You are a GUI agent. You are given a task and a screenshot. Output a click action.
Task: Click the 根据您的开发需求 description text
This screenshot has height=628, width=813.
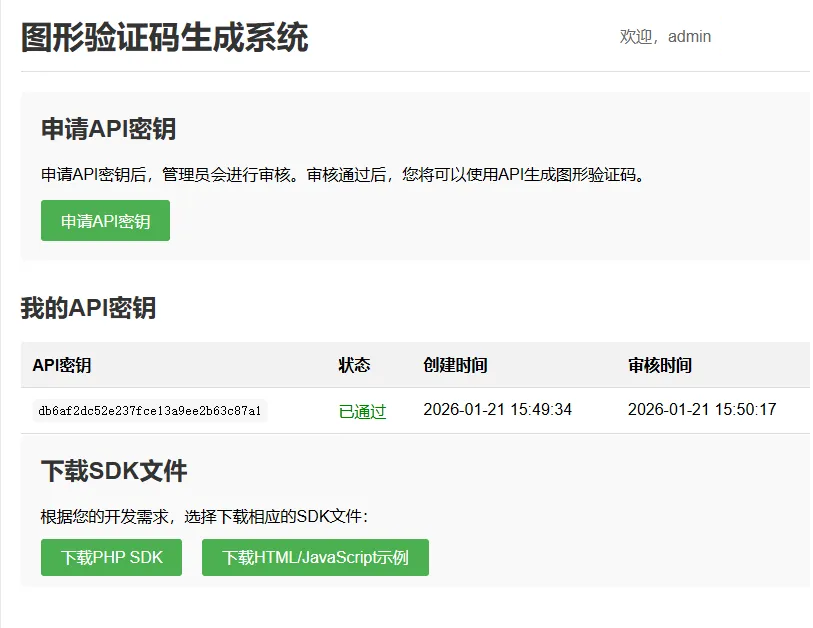[204, 517]
